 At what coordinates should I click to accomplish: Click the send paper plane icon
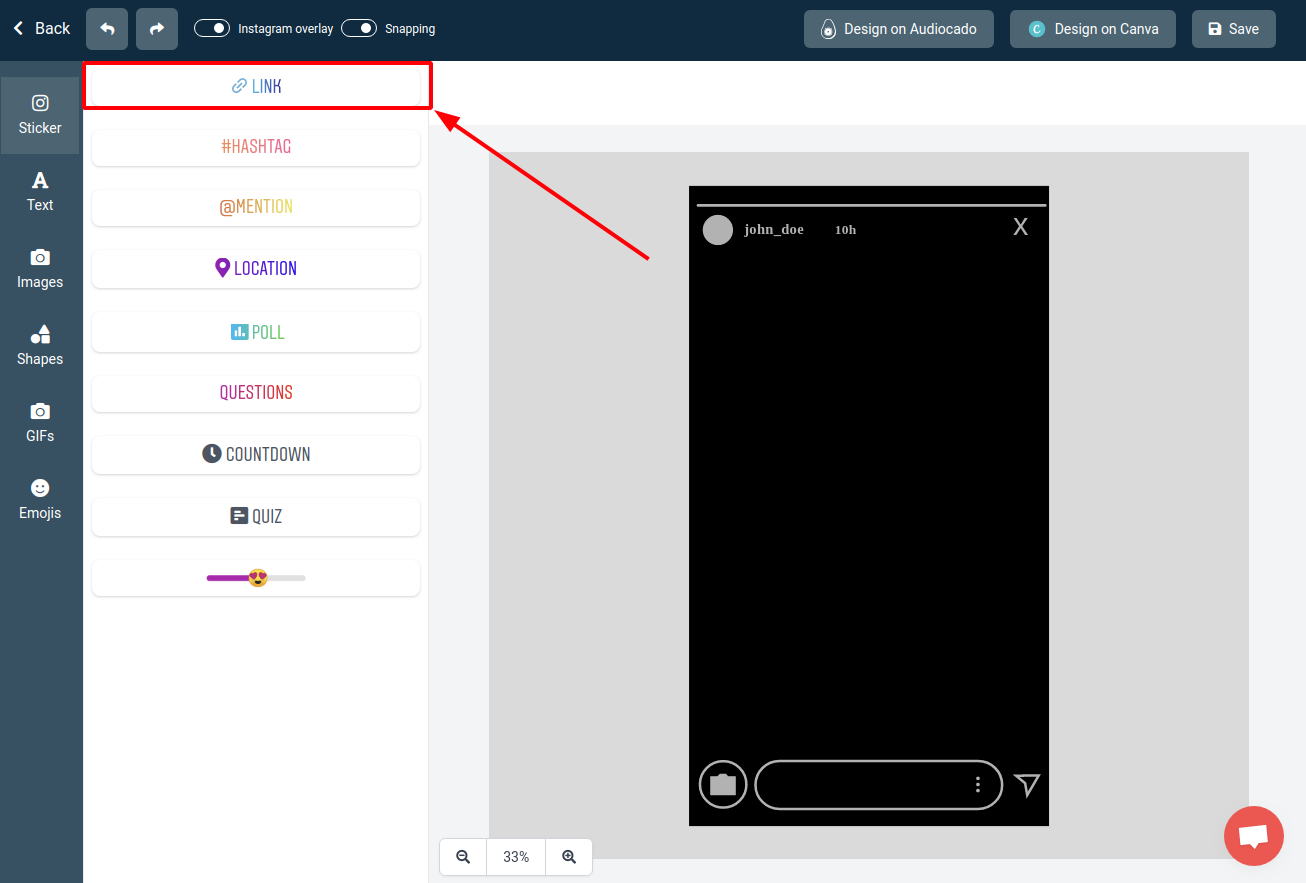pos(1027,785)
